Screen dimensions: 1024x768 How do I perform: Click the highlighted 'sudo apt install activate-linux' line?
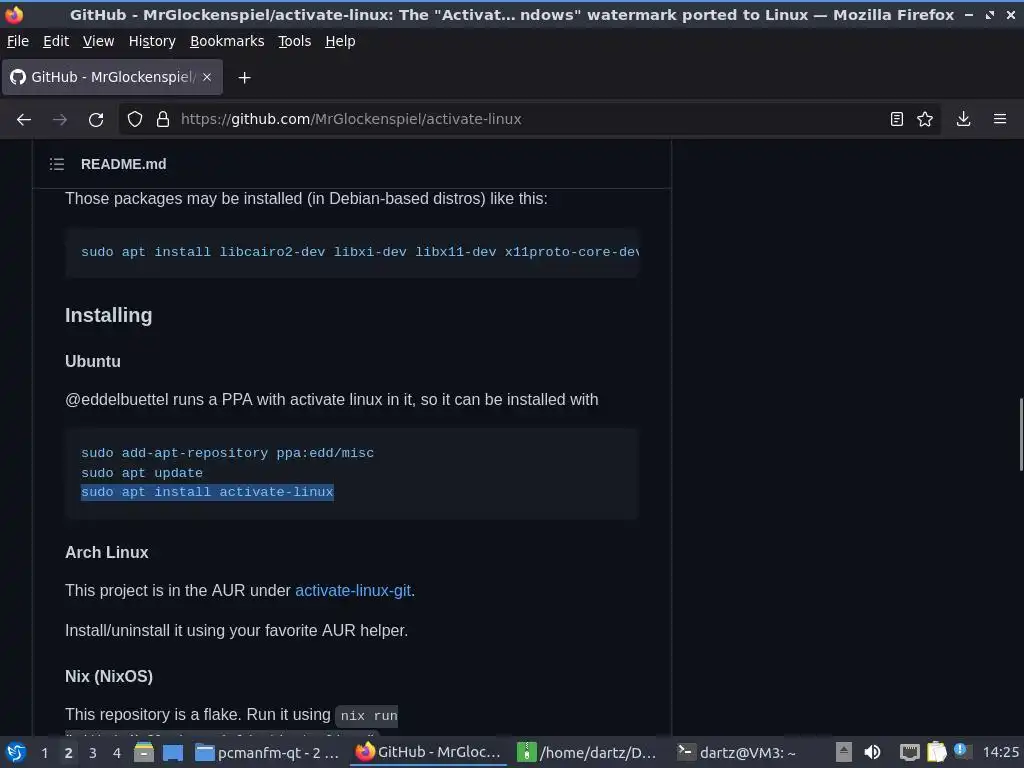(x=207, y=492)
